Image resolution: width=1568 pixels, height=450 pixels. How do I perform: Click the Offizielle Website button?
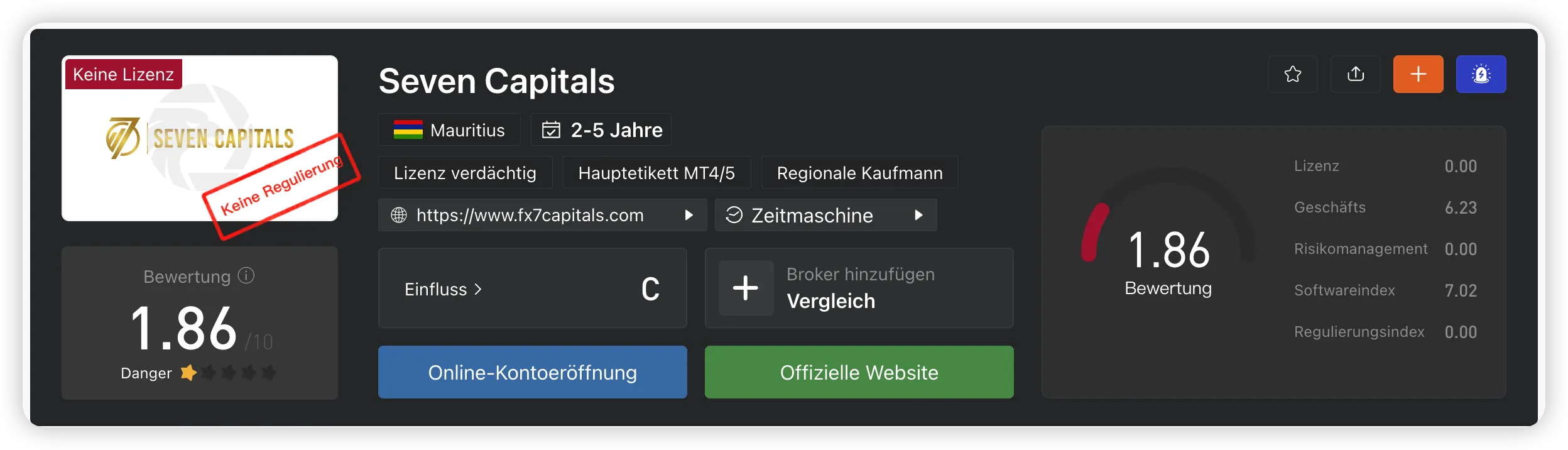click(x=859, y=372)
